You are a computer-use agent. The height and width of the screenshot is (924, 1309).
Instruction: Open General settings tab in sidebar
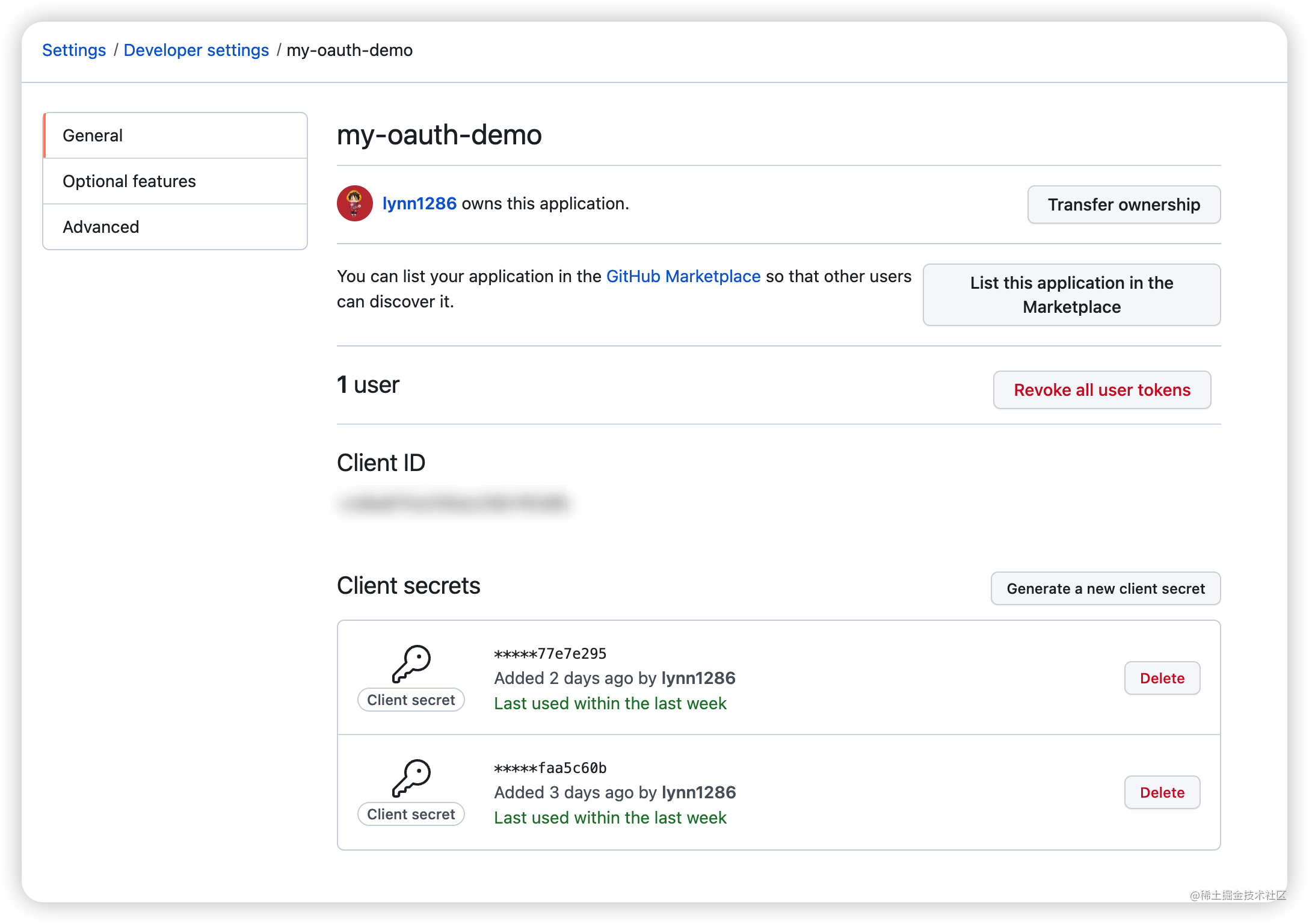coord(175,135)
